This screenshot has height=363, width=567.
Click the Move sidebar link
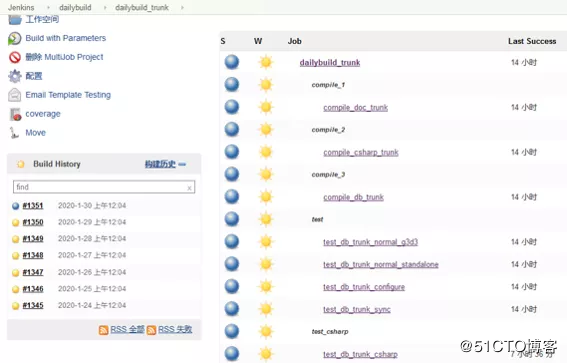(35, 133)
